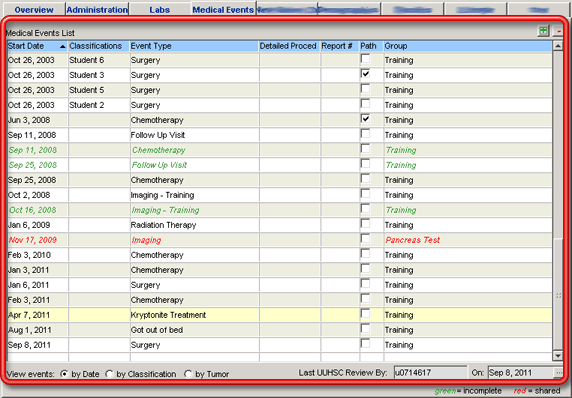Click the scrollbar down arrow

tap(557, 355)
